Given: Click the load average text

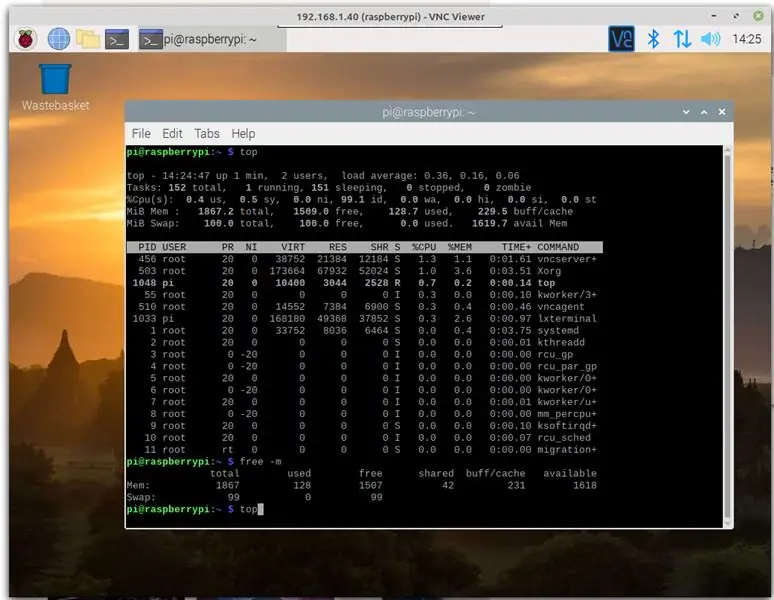Looking at the screenshot, I should click(x=430, y=176).
